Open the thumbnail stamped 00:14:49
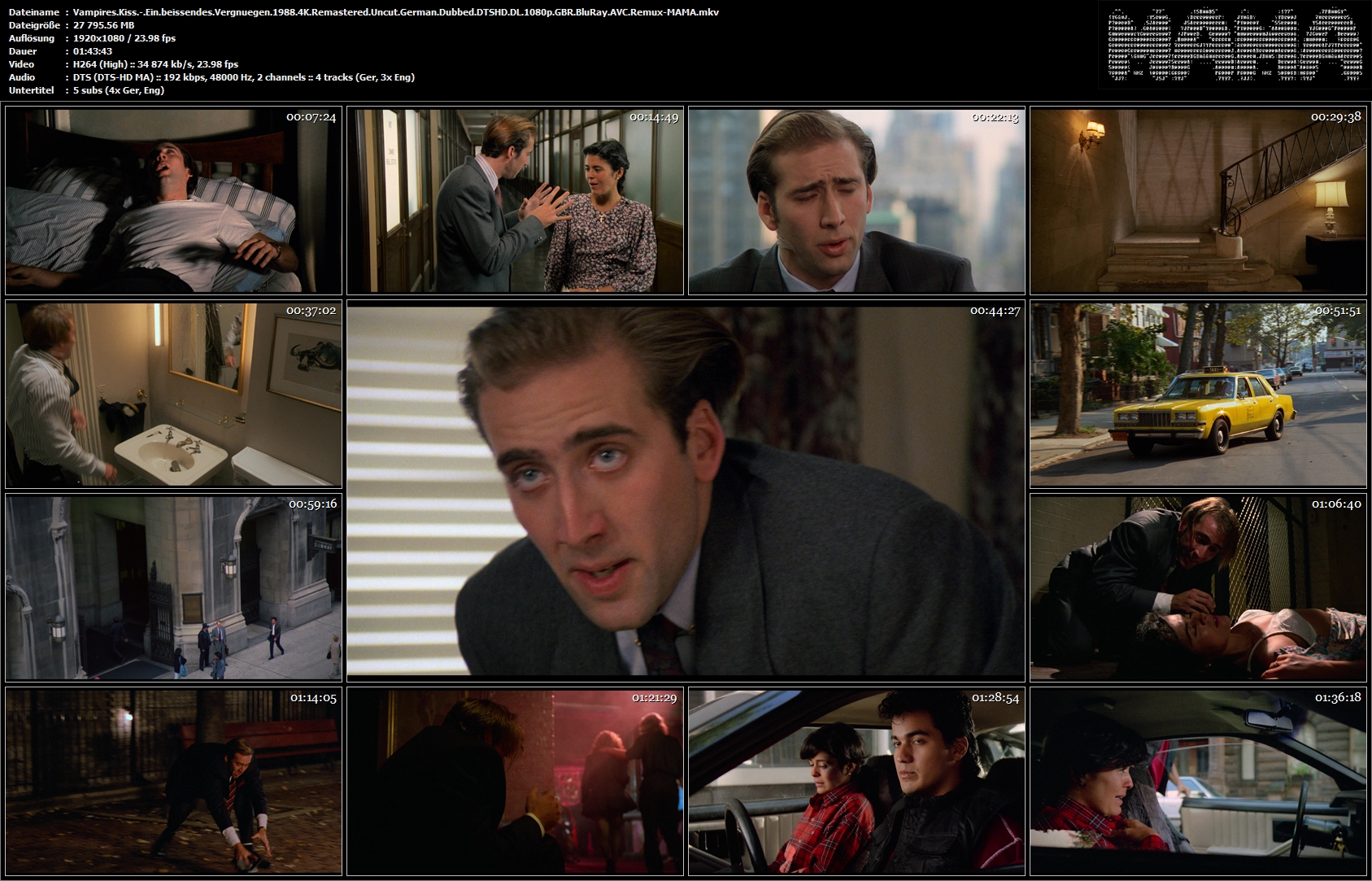 (x=515, y=200)
